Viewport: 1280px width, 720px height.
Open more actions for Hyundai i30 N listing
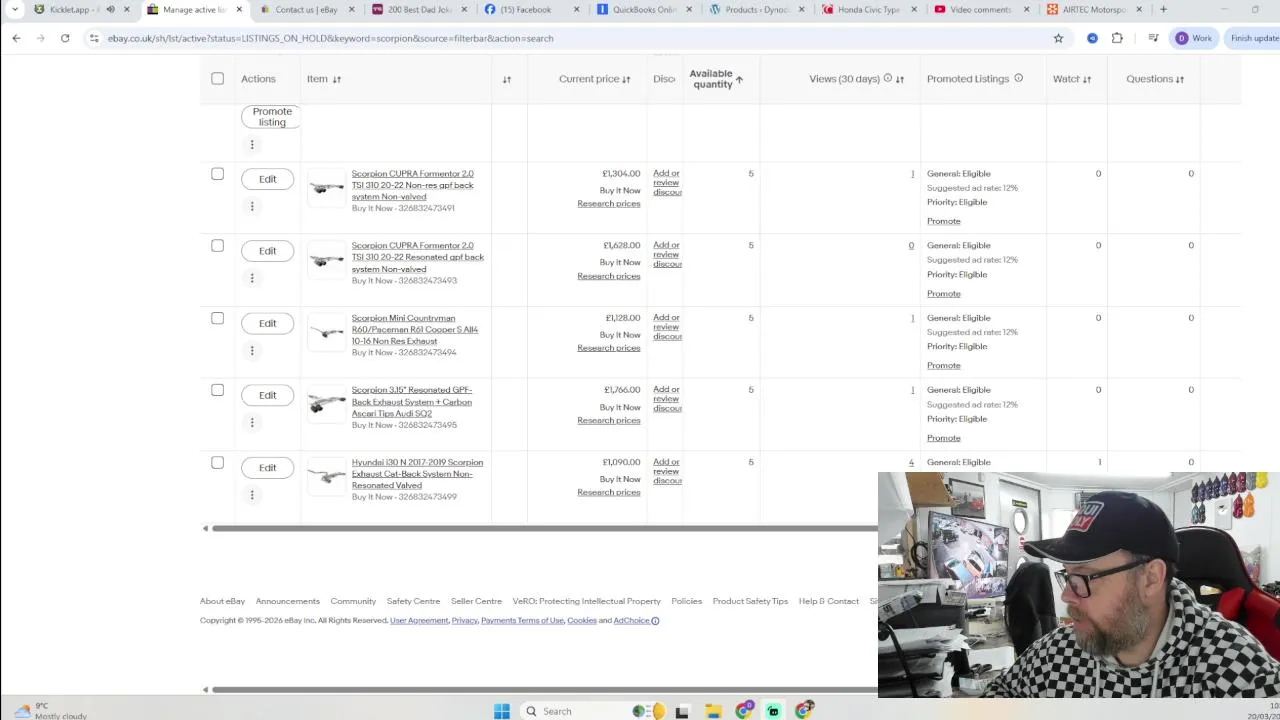click(x=252, y=495)
